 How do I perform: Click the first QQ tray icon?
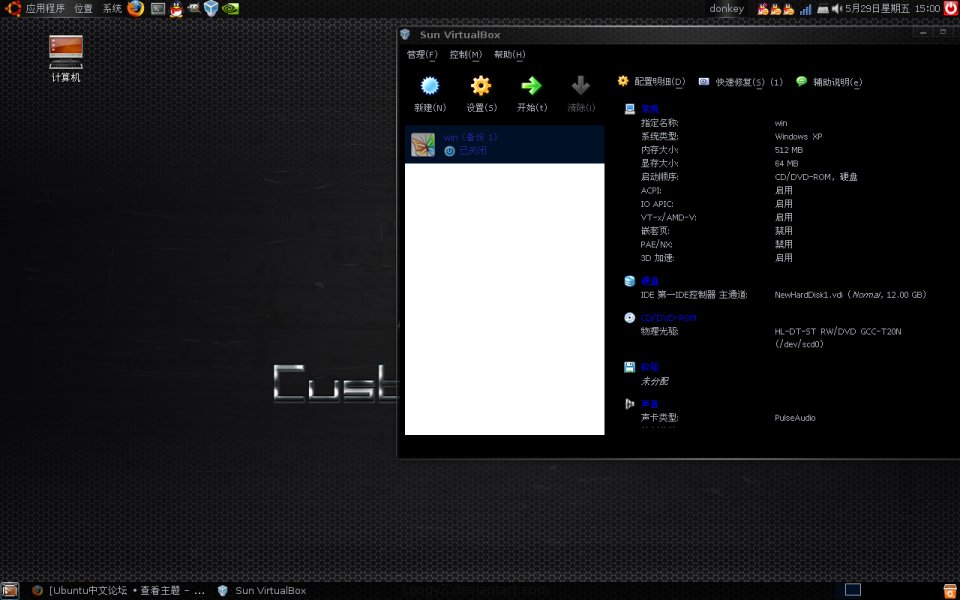pyautogui.click(x=763, y=9)
